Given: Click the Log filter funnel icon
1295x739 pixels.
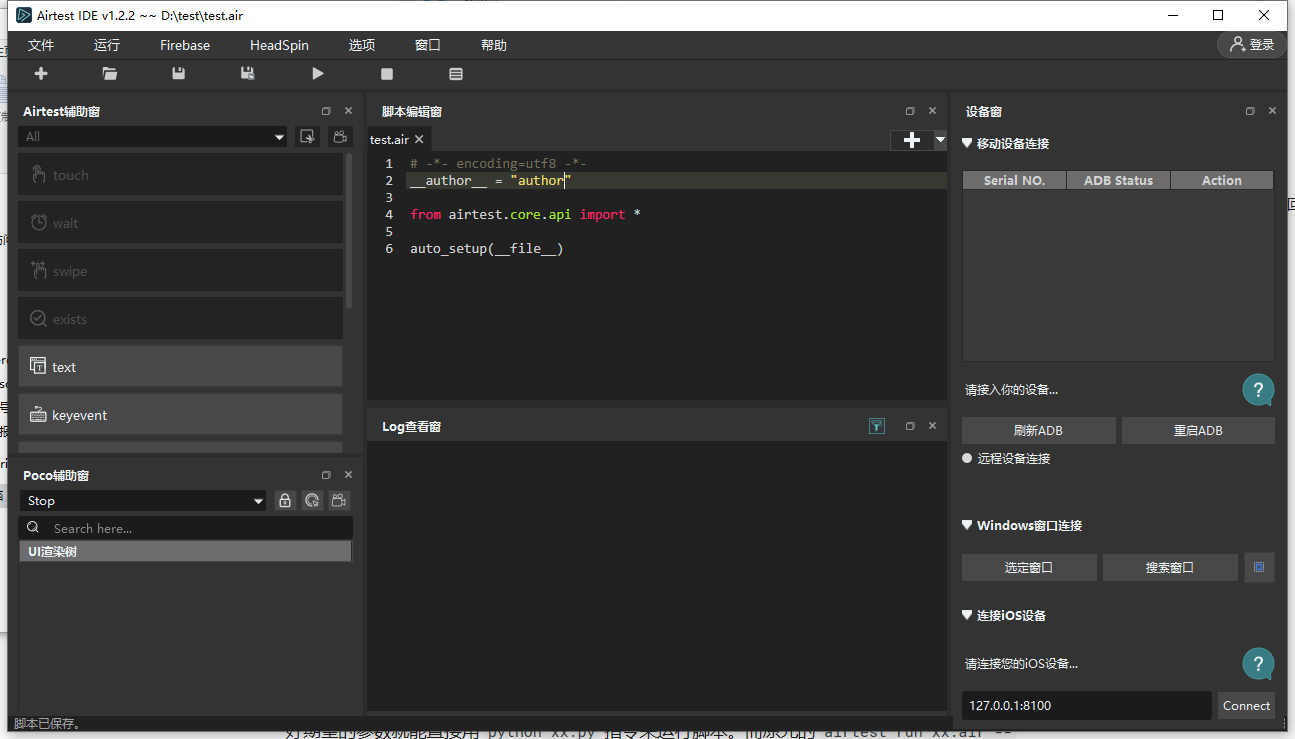Looking at the screenshot, I should (x=877, y=426).
